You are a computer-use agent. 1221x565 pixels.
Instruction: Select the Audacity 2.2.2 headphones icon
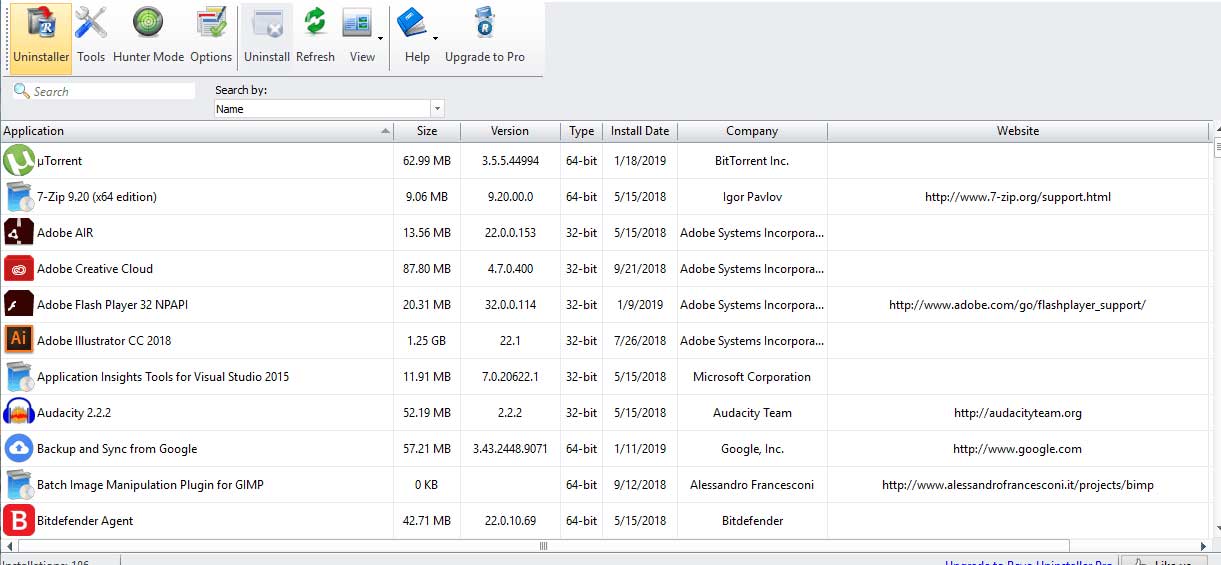(x=18, y=413)
